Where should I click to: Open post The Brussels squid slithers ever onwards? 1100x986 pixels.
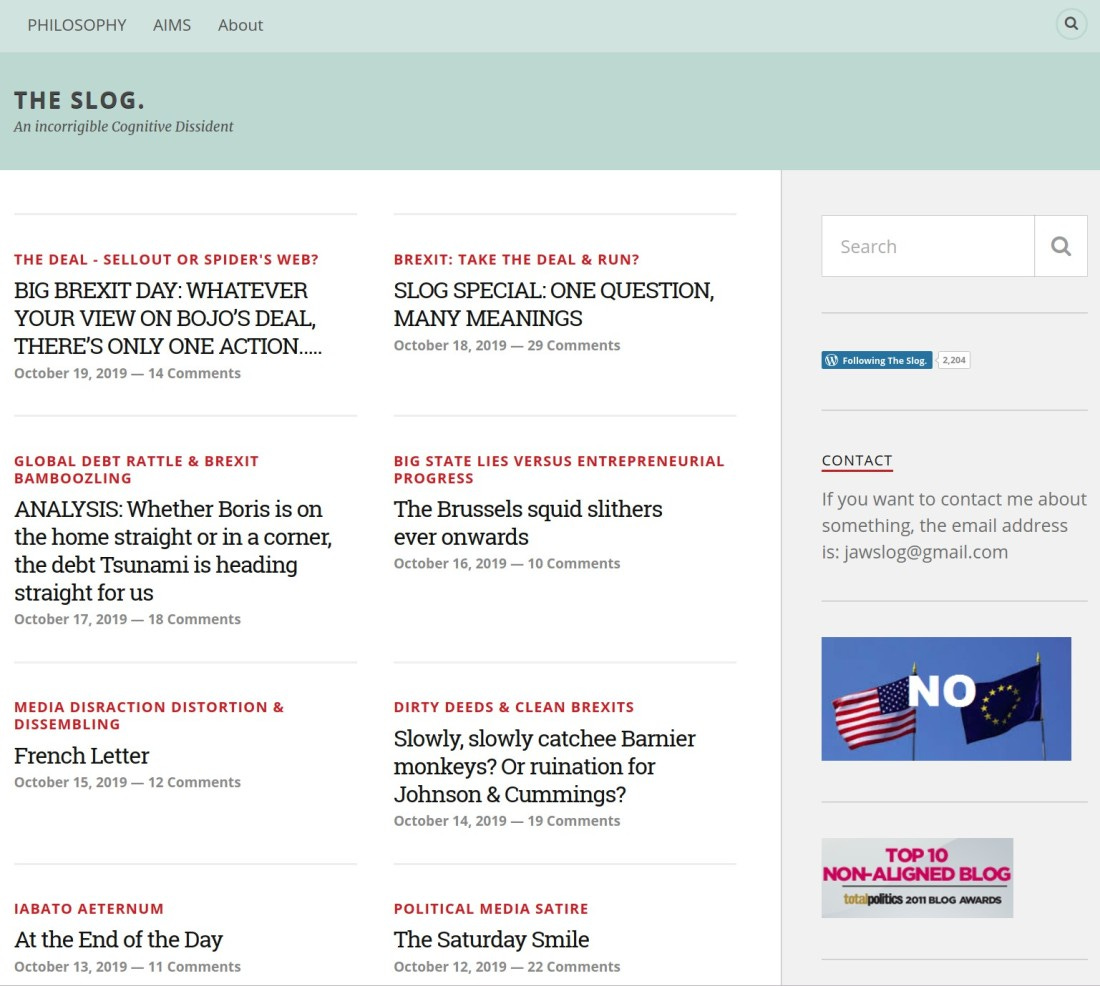pos(528,523)
